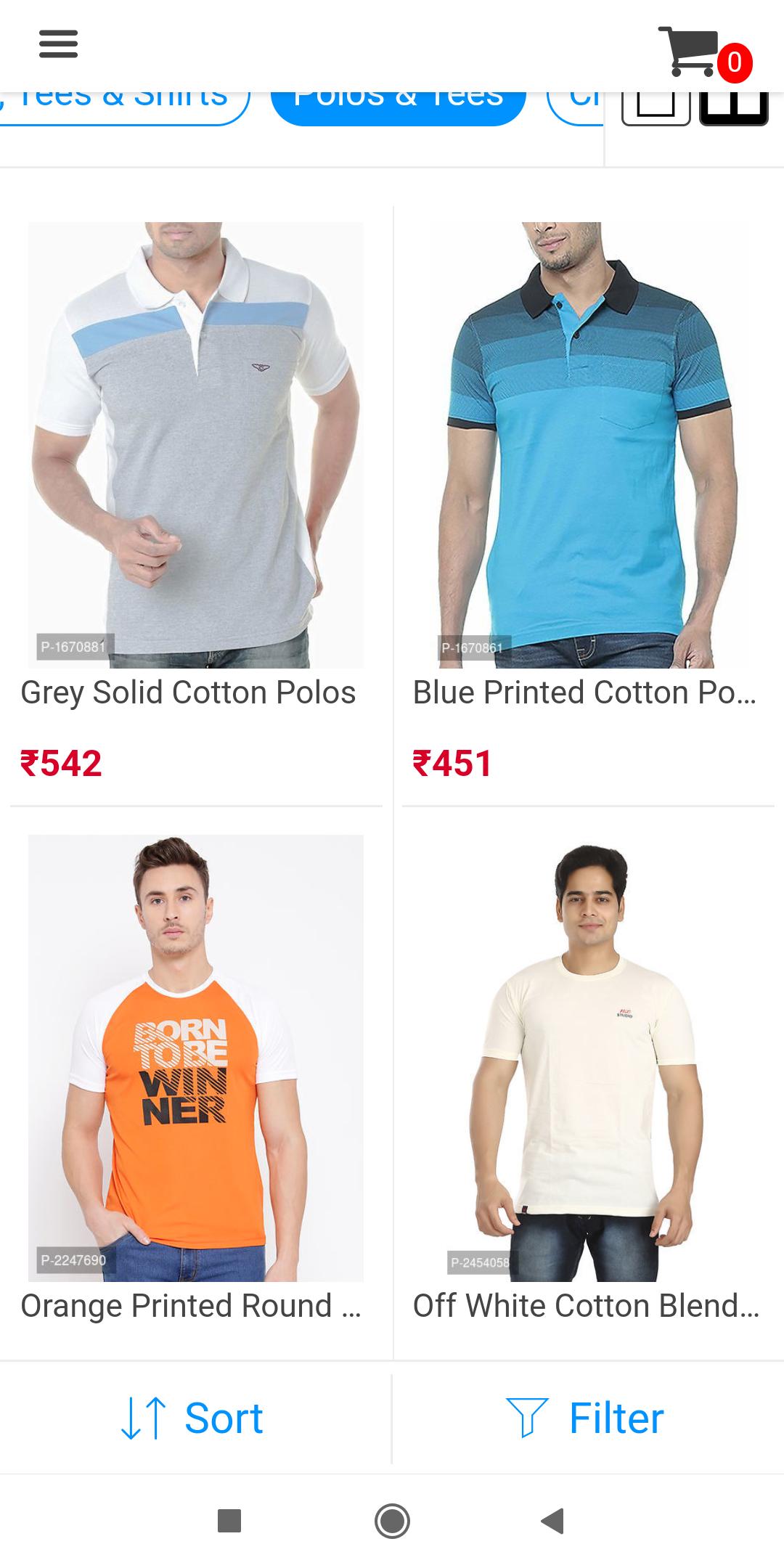Image resolution: width=784 pixels, height=1568 pixels.
Task: Tap the red cart count badge
Action: point(735,62)
